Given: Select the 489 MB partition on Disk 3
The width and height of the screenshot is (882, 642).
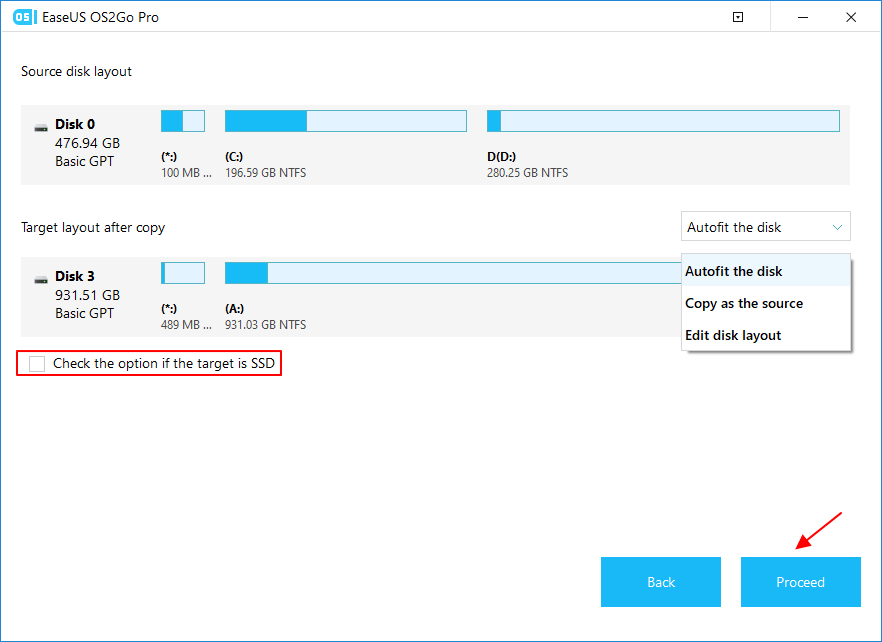Looking at the screenshot, I should click(x=183, y=272).
